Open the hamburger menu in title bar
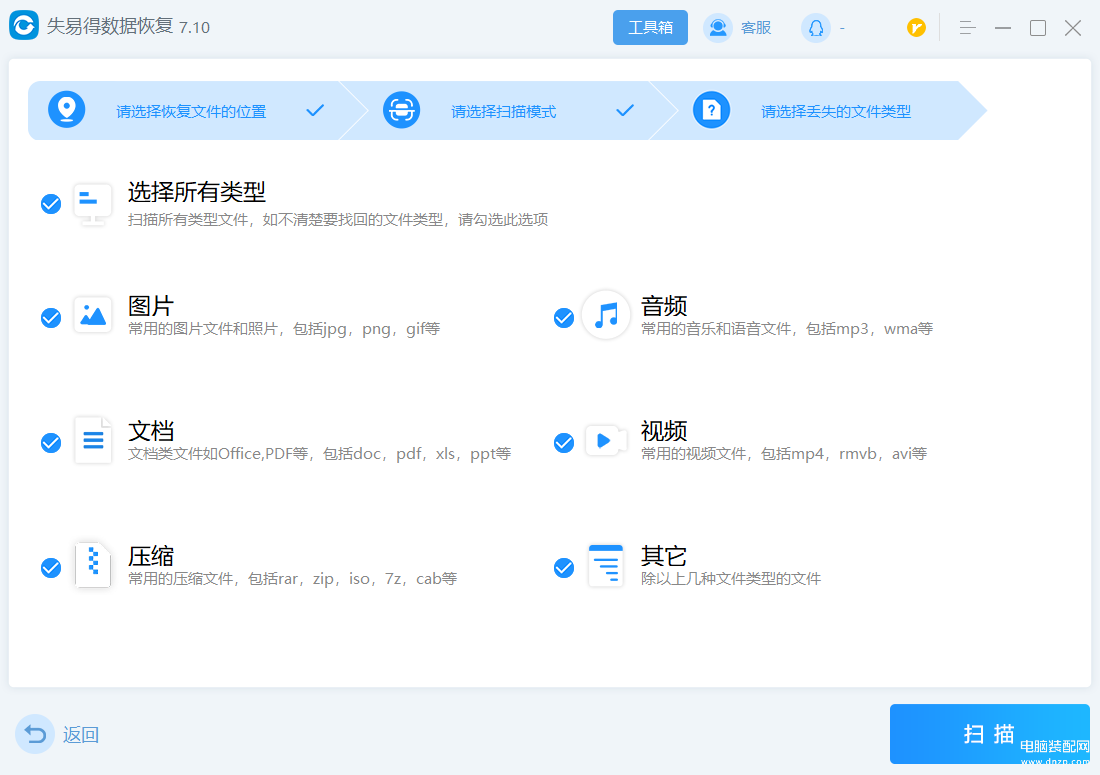The height and width of the screenshot is (775, 1100). click(967, 28)
